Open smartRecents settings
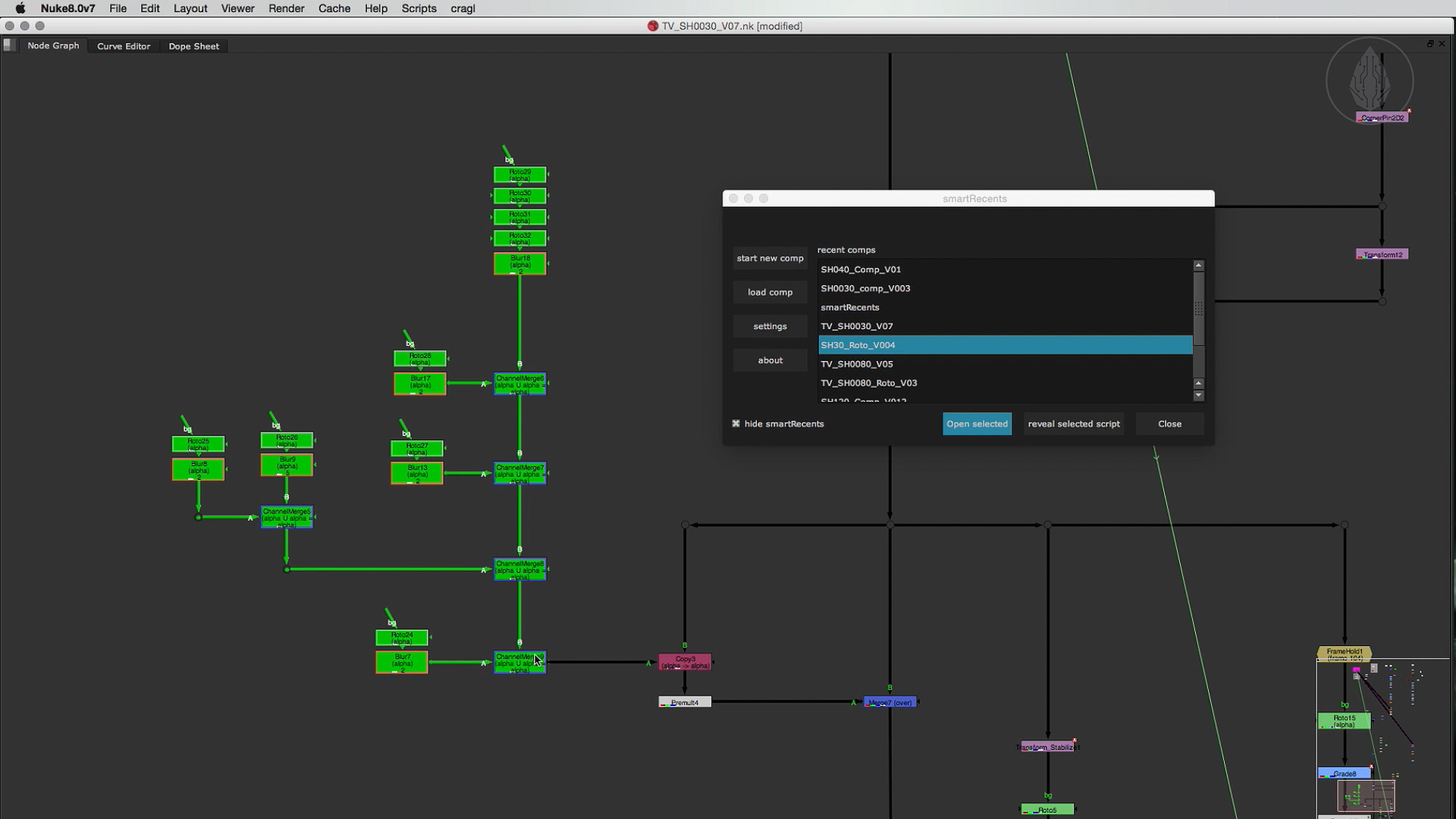Image resolution: width=1456 pixels, height=819 pixels. pos(770,326)
